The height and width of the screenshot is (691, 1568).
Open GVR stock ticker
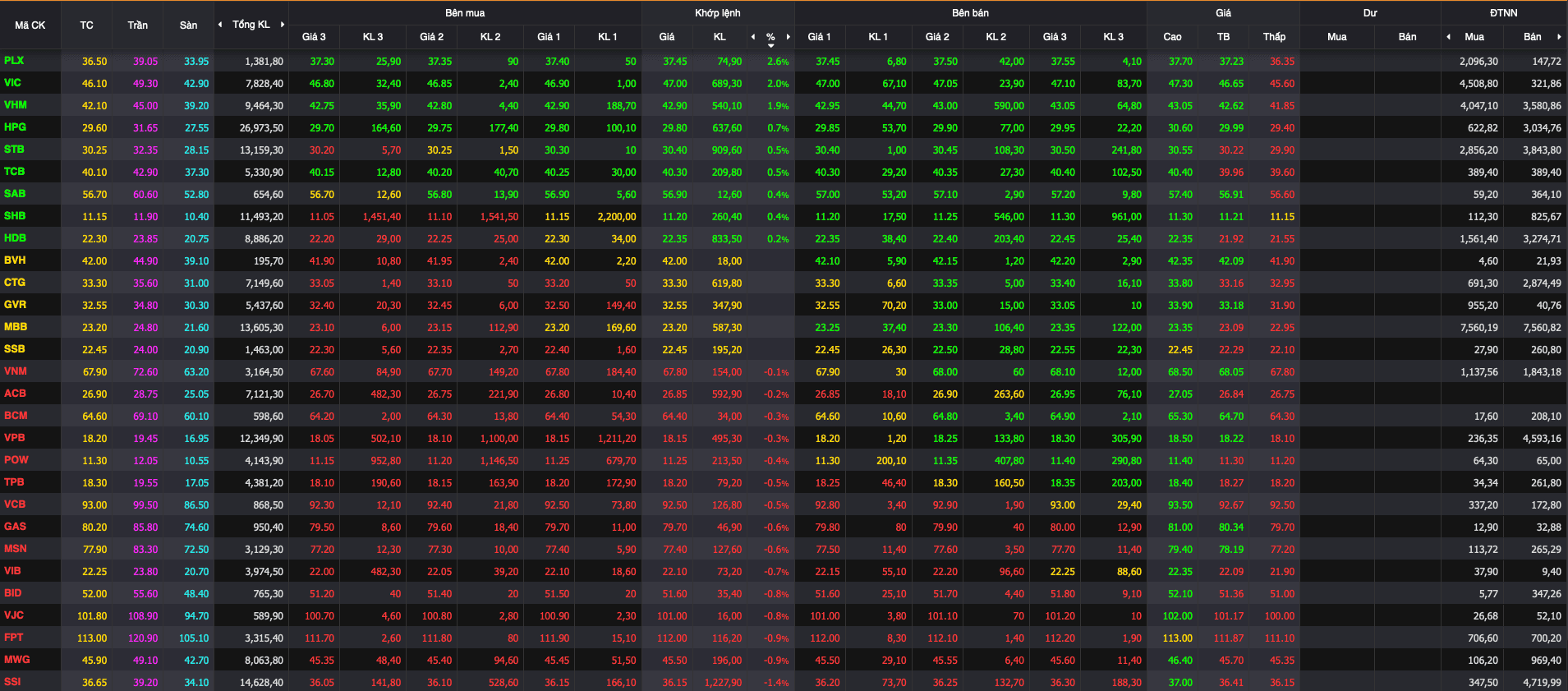(16, 305)
